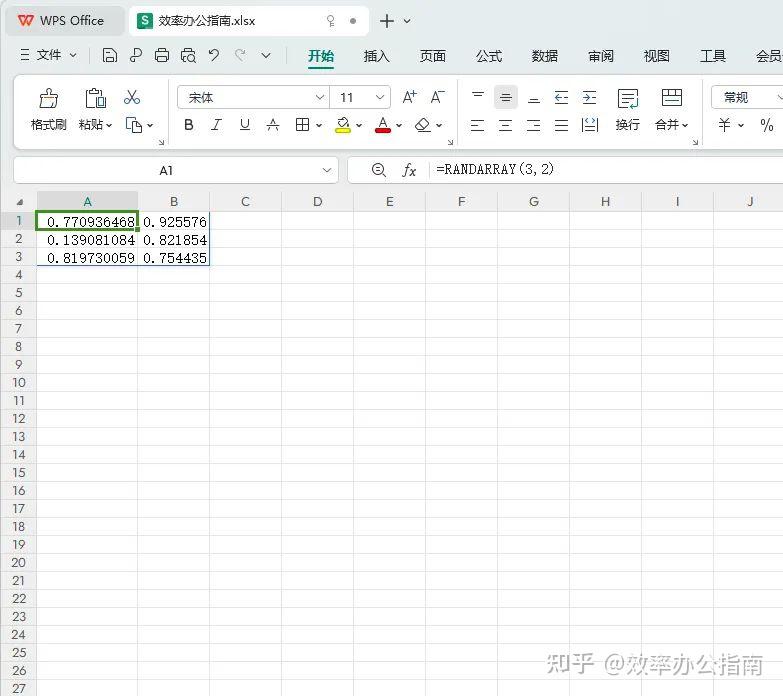Click the currency format icon
Image resolution: width=783 pixels, height=696 pixels.
[x=725, y=125]
